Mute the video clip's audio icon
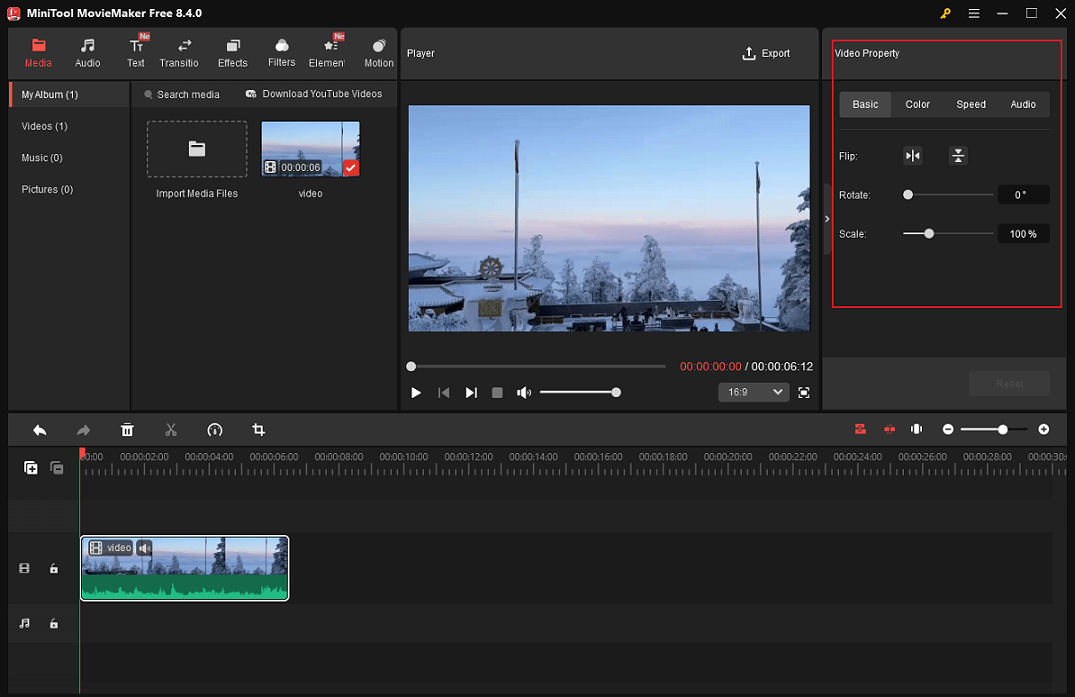This screenshot has height=697, width=1075. pyautogui.click(x=144, y=548)
